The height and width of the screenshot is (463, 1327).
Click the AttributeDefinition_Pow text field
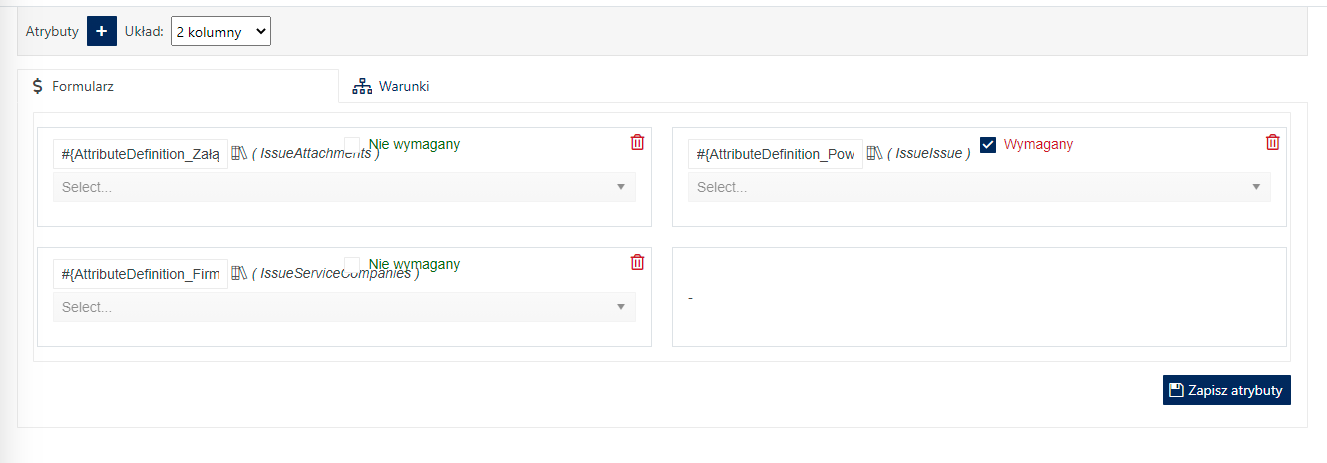[775, 154]
